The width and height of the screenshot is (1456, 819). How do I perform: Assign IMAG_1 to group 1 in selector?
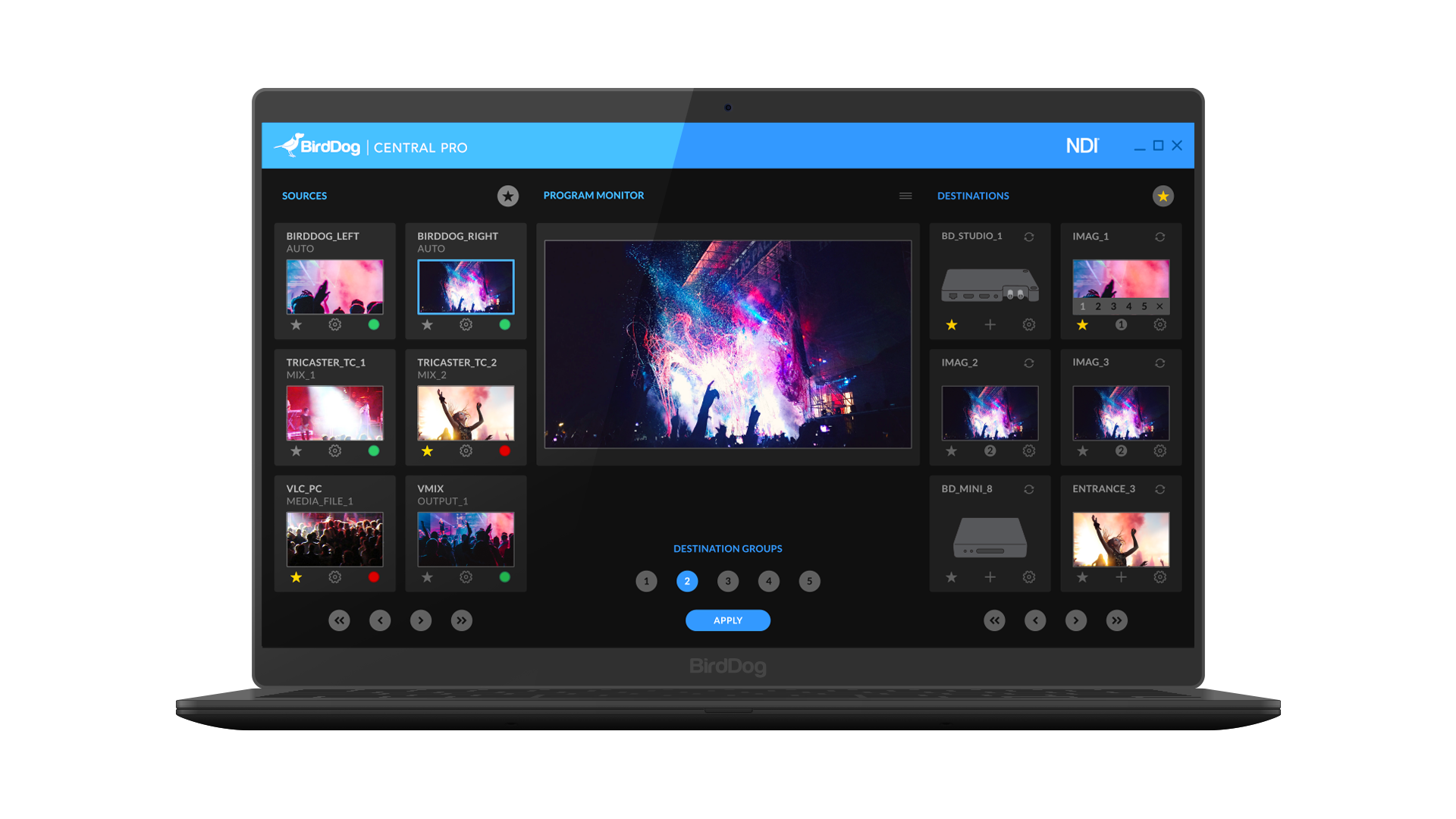(x=1083, y=306)
